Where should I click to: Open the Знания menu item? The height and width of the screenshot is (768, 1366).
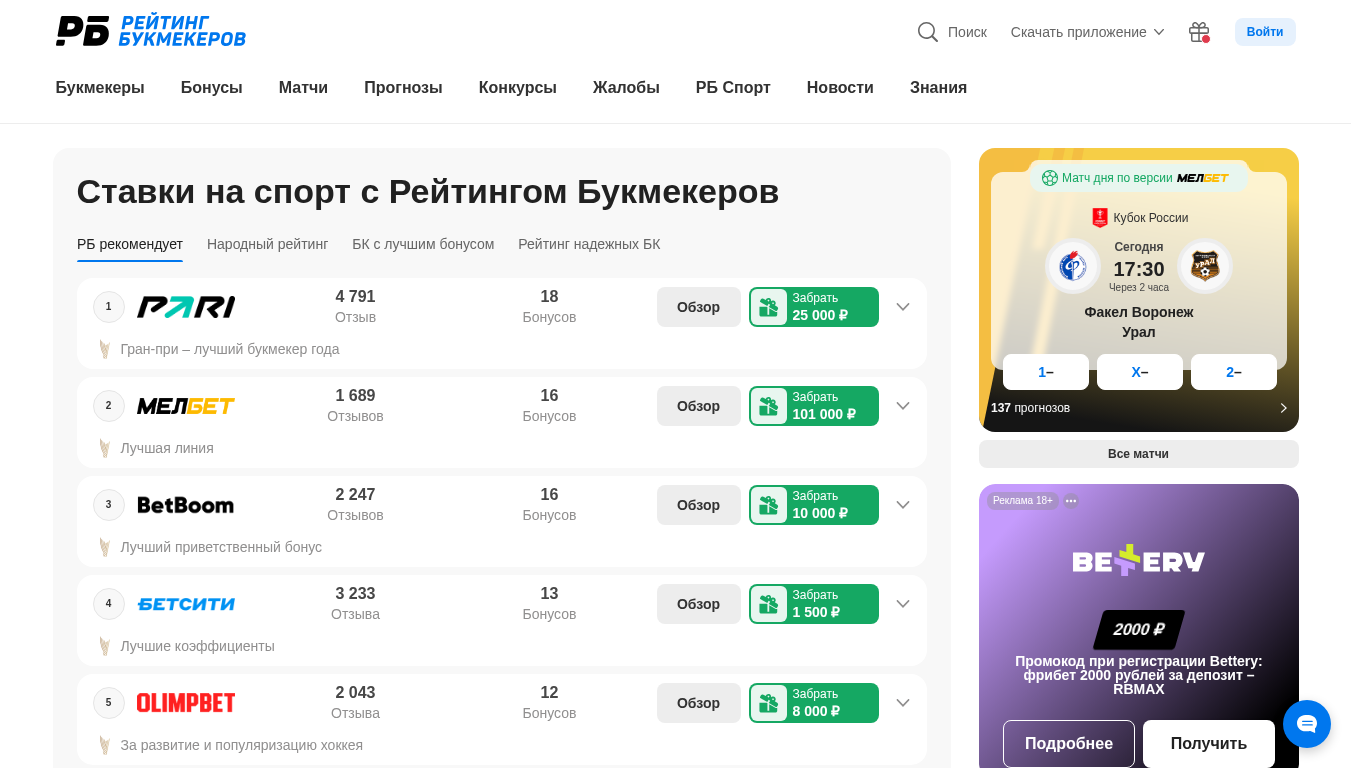938,88
